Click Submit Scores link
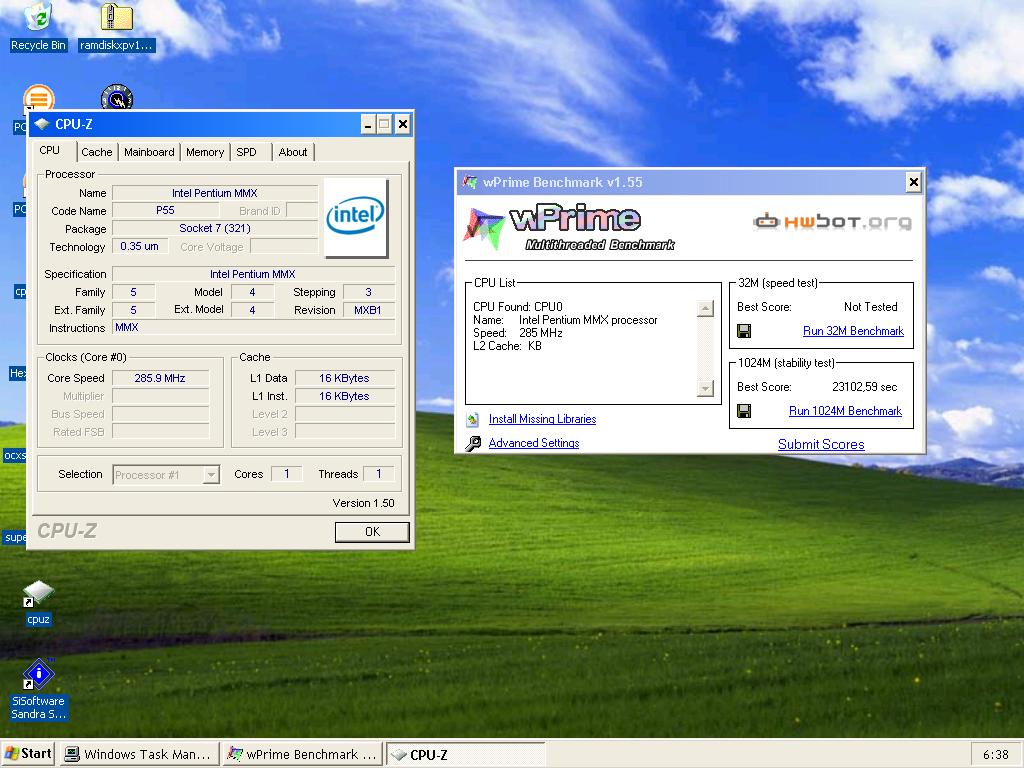This screenshot has width=1024, height=768. pos(821,444)
